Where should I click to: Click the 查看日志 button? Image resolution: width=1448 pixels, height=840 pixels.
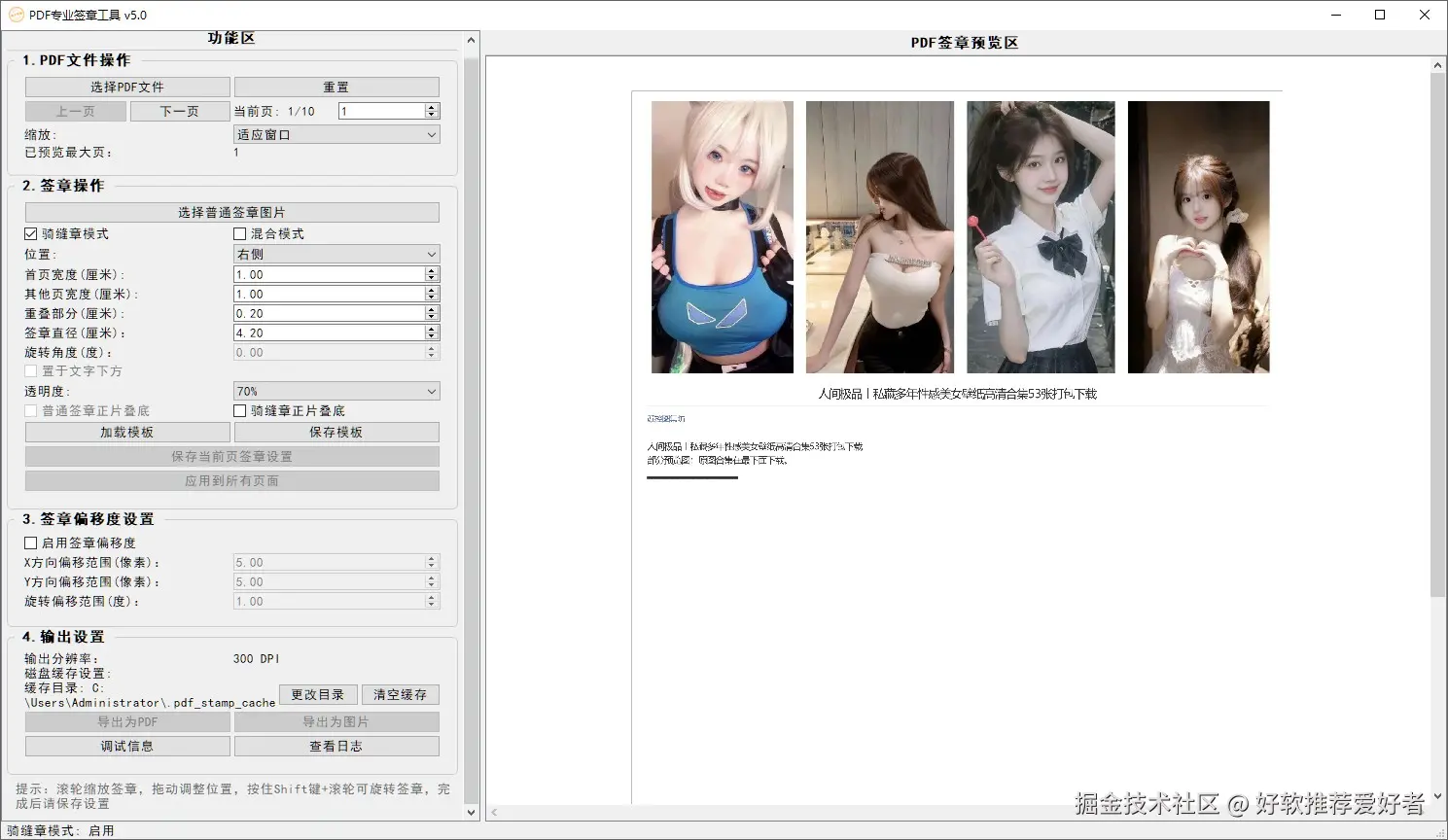(x=336, y=747)
